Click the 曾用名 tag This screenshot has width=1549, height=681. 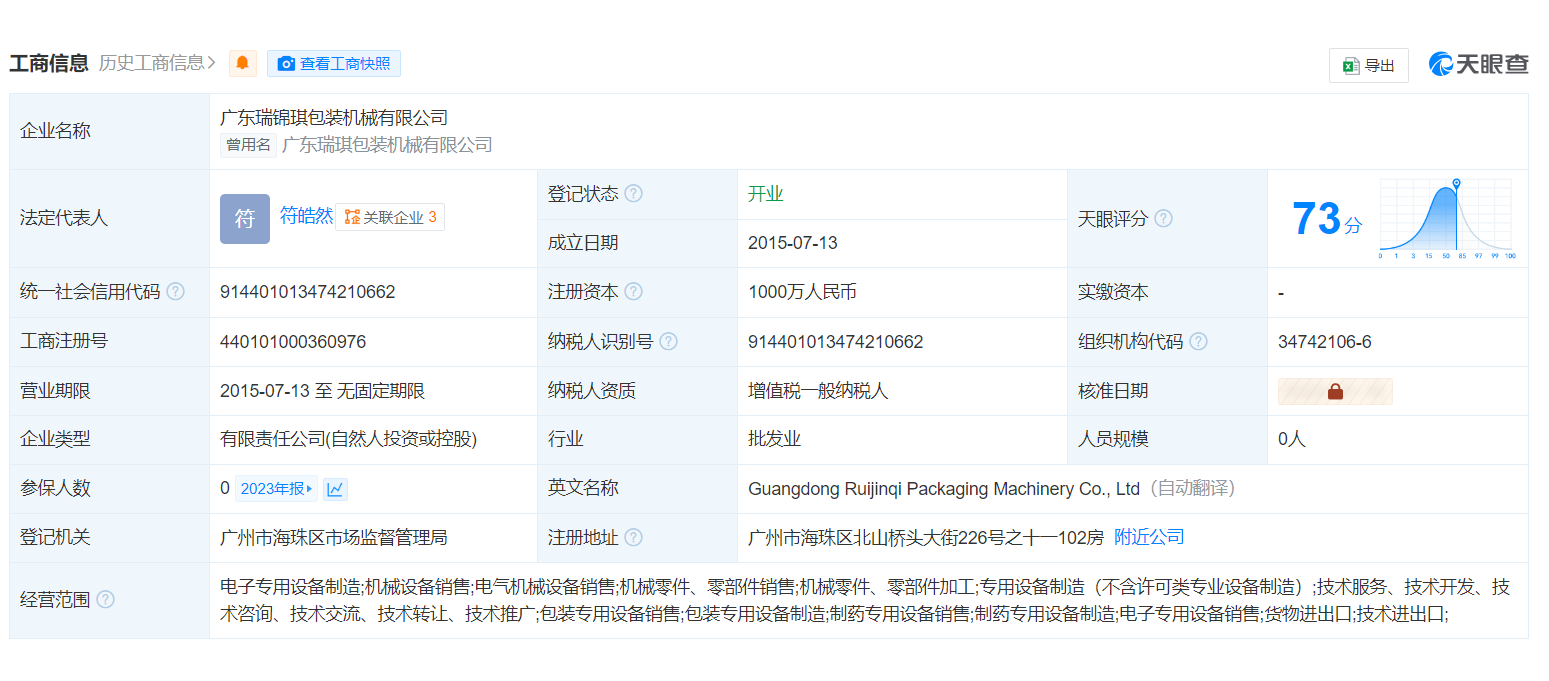[x=248, y=145]
